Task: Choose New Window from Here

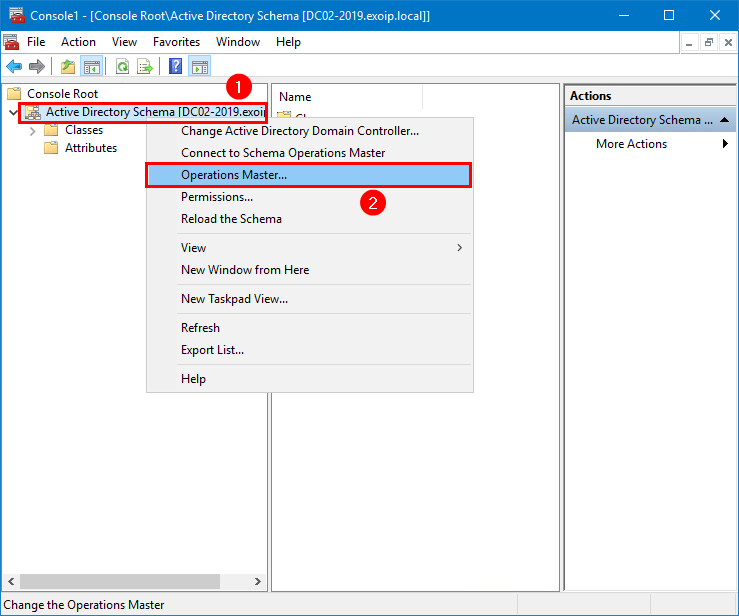Action: [x=309, y=270]
